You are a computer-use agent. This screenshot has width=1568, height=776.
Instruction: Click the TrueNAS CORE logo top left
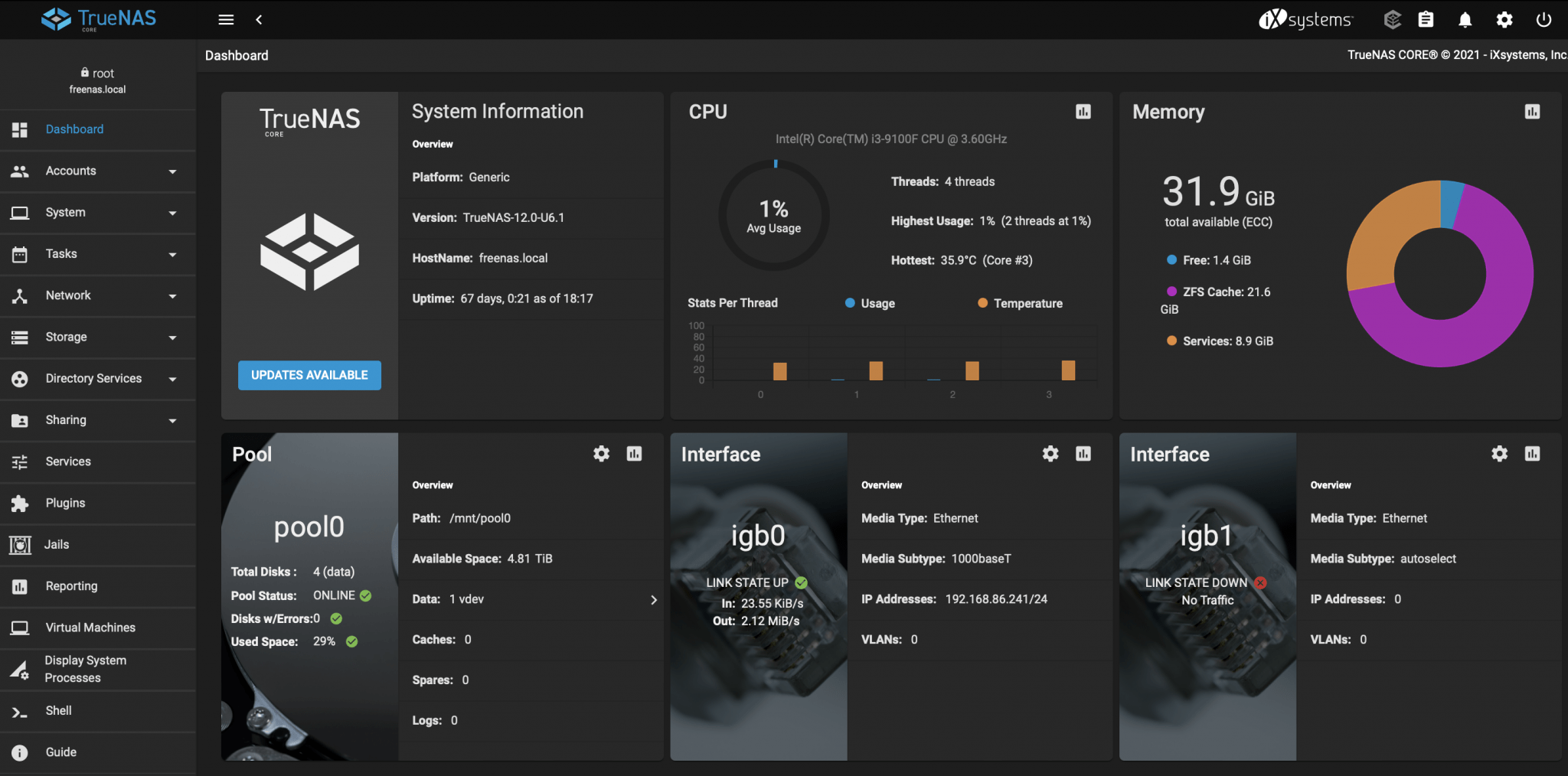coord(99,19)
